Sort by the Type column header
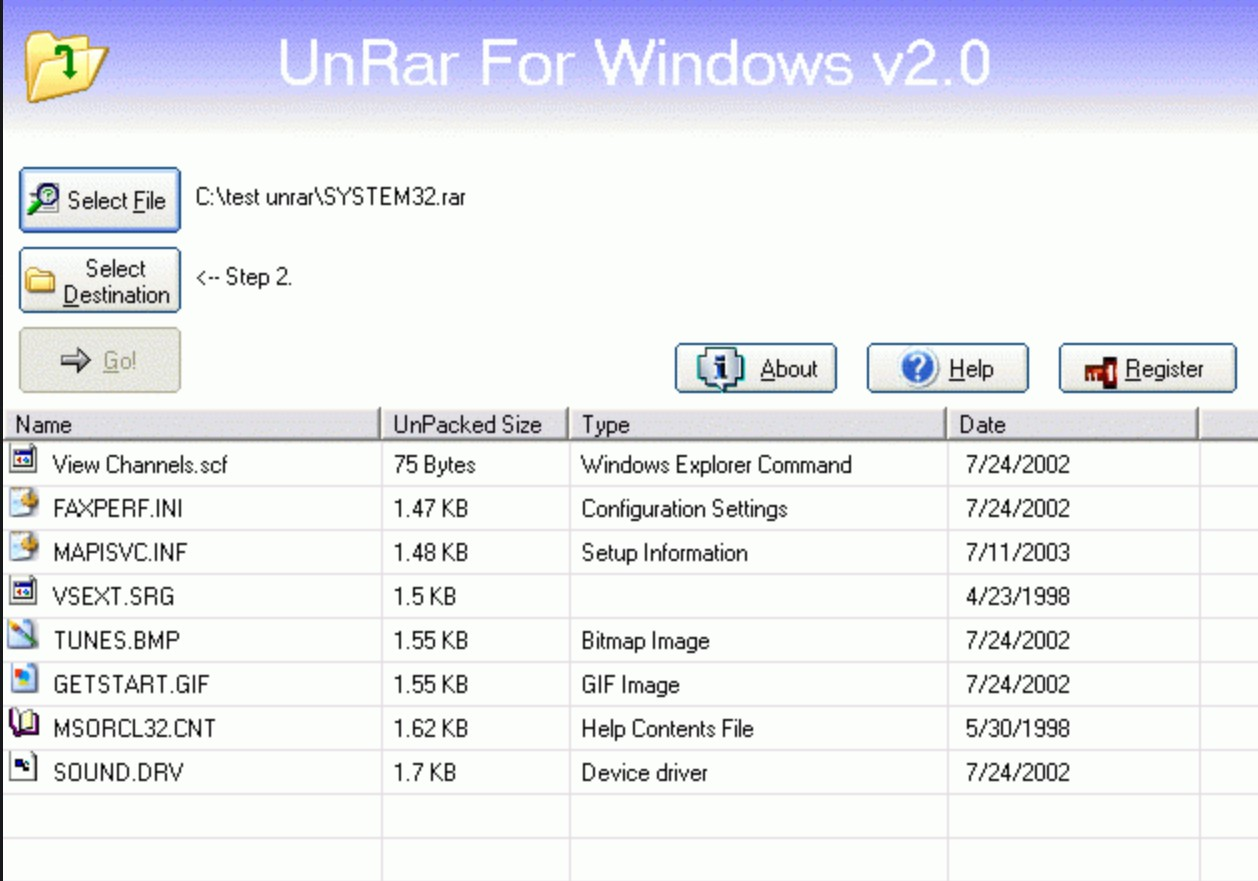 pos(758,424)
